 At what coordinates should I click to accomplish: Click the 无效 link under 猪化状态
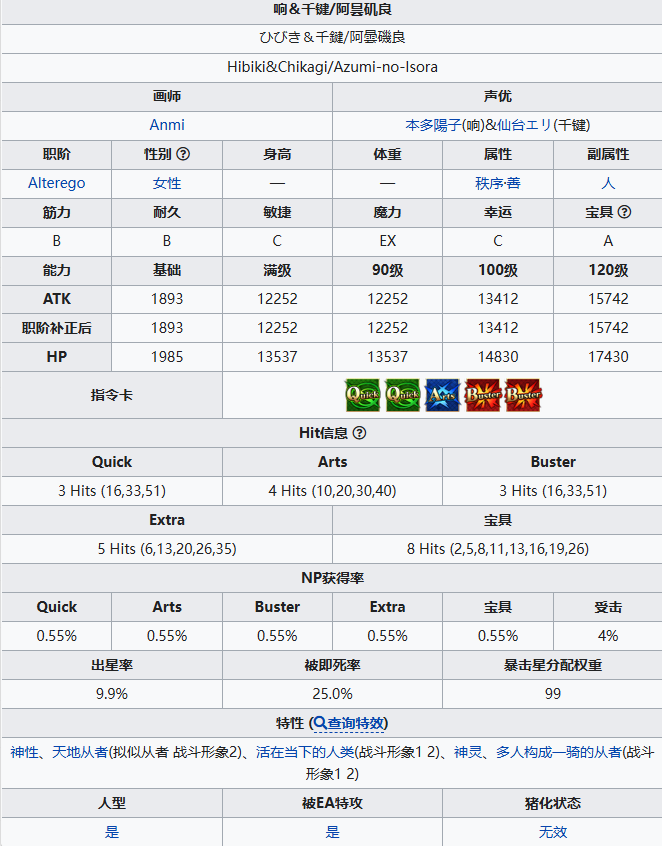pos(552,832)
